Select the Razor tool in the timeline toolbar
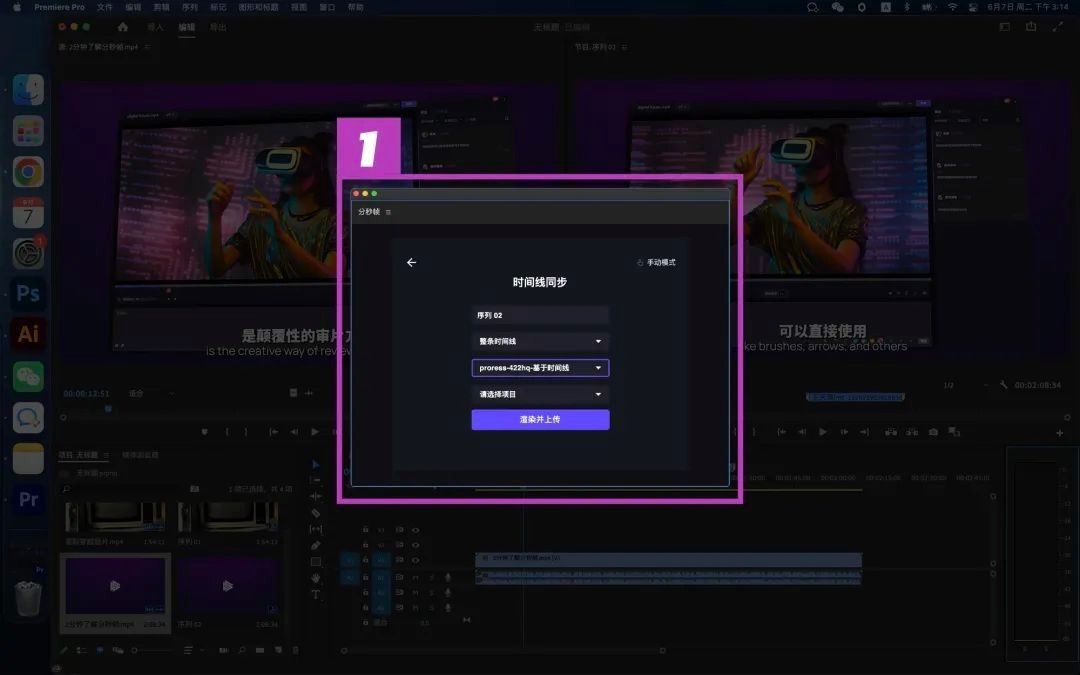This screenshot has height=675, width=1080. (x=316, y=513)
